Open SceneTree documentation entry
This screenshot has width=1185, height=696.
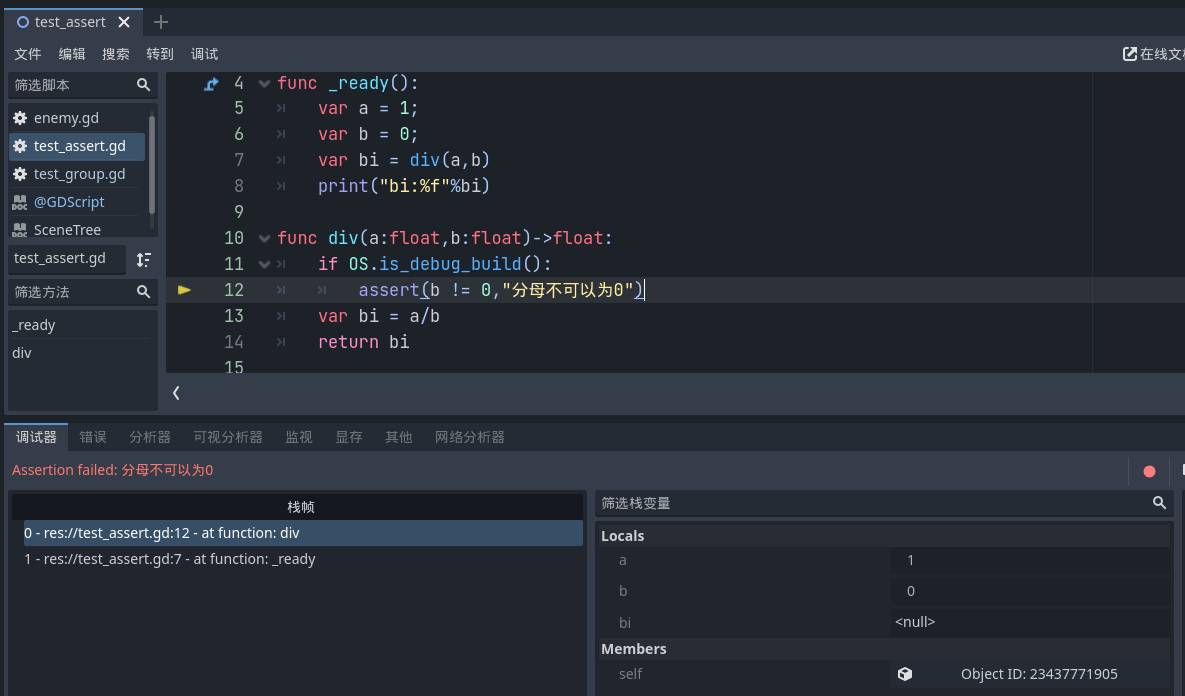coord(77,228)
